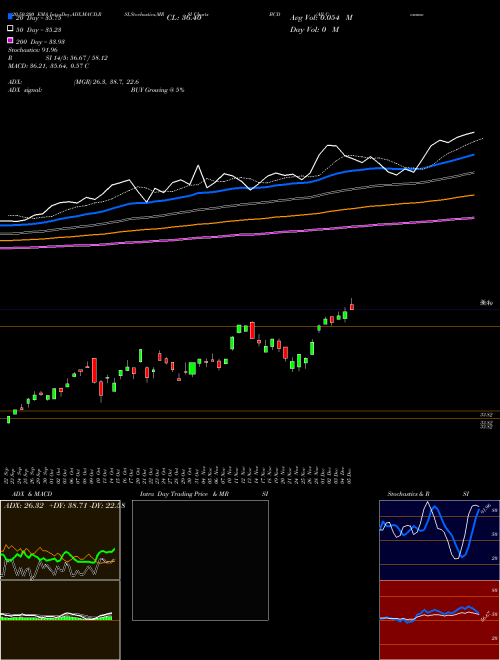Click the 'ADX signal:' label

point(25,90)
